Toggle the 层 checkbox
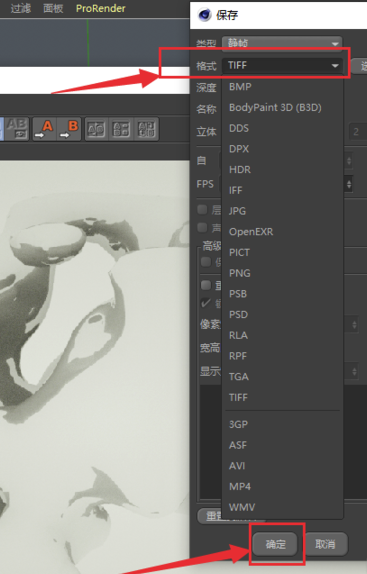The height and width of the screenshot is (574, 367). 202,209
